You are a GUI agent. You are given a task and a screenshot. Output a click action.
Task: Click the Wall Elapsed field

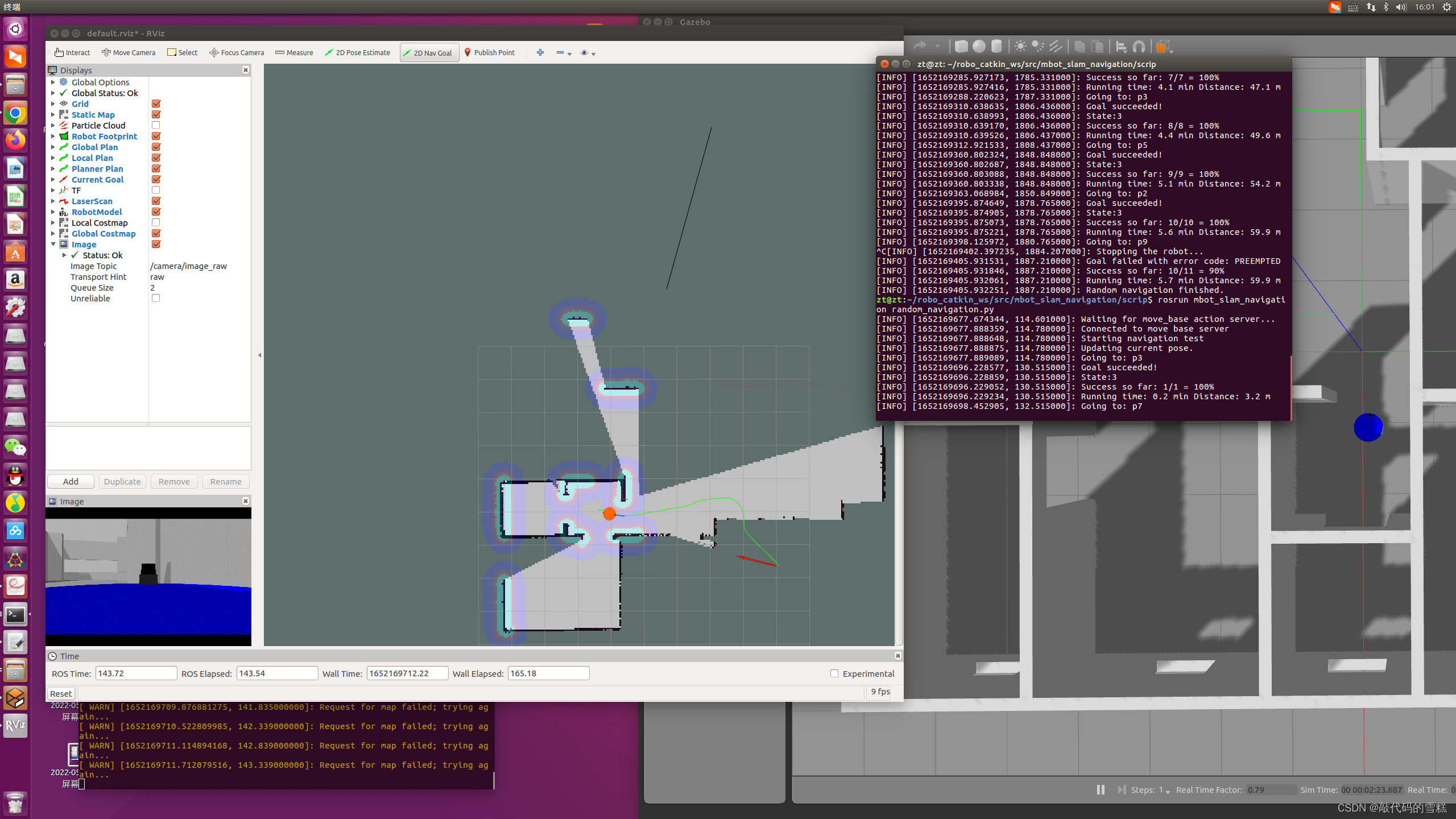click(x=548, y=673)
